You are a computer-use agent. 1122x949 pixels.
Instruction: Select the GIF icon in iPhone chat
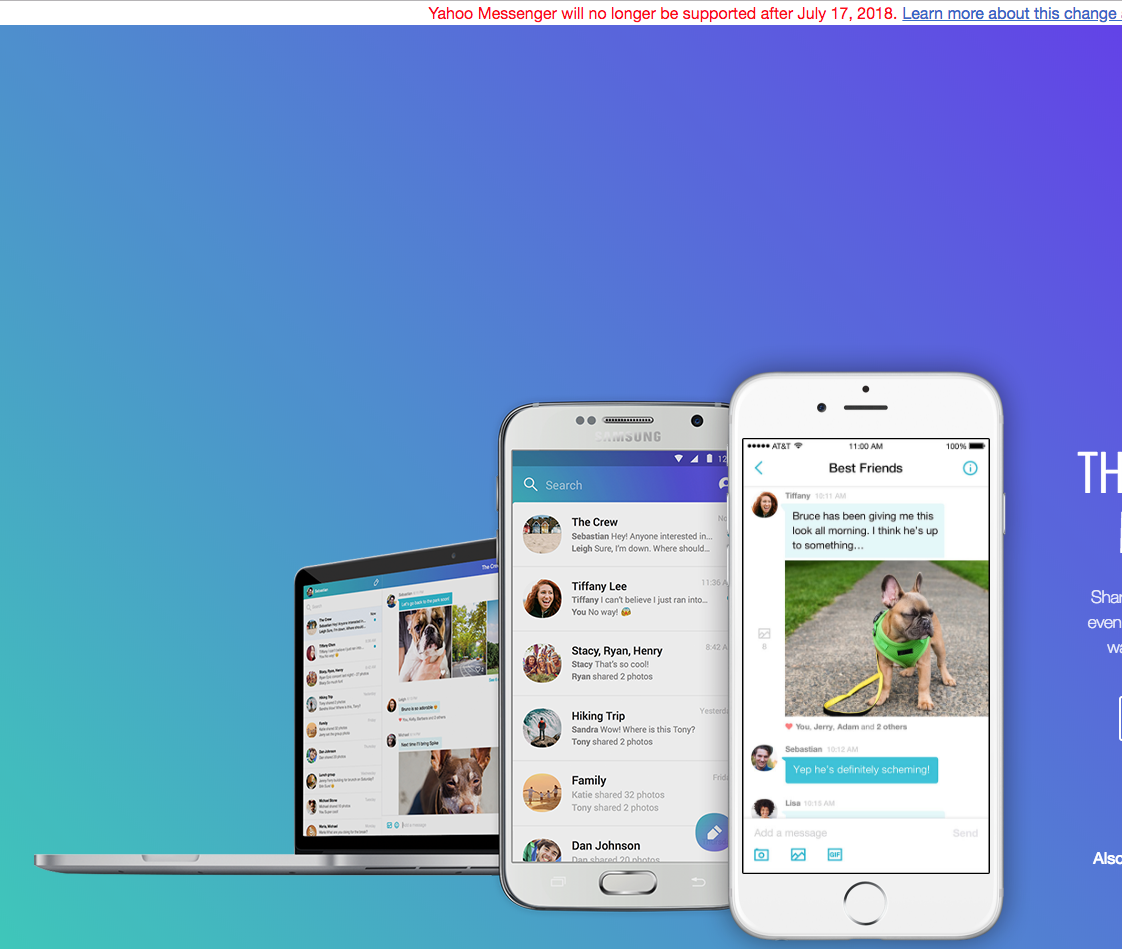[x=835, y=855]
